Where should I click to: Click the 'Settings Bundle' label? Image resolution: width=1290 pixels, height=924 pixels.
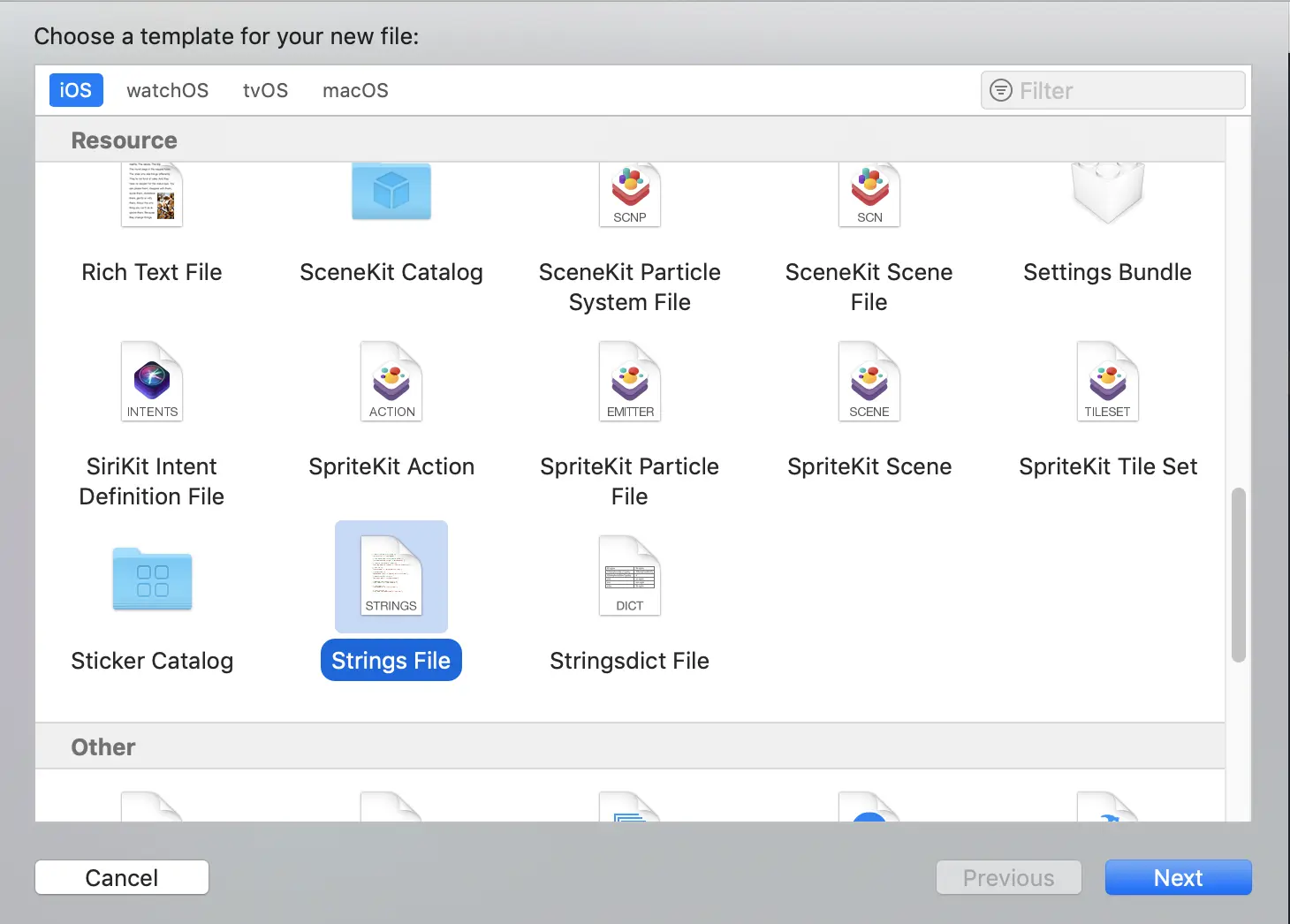click(x=1108, y=272)
